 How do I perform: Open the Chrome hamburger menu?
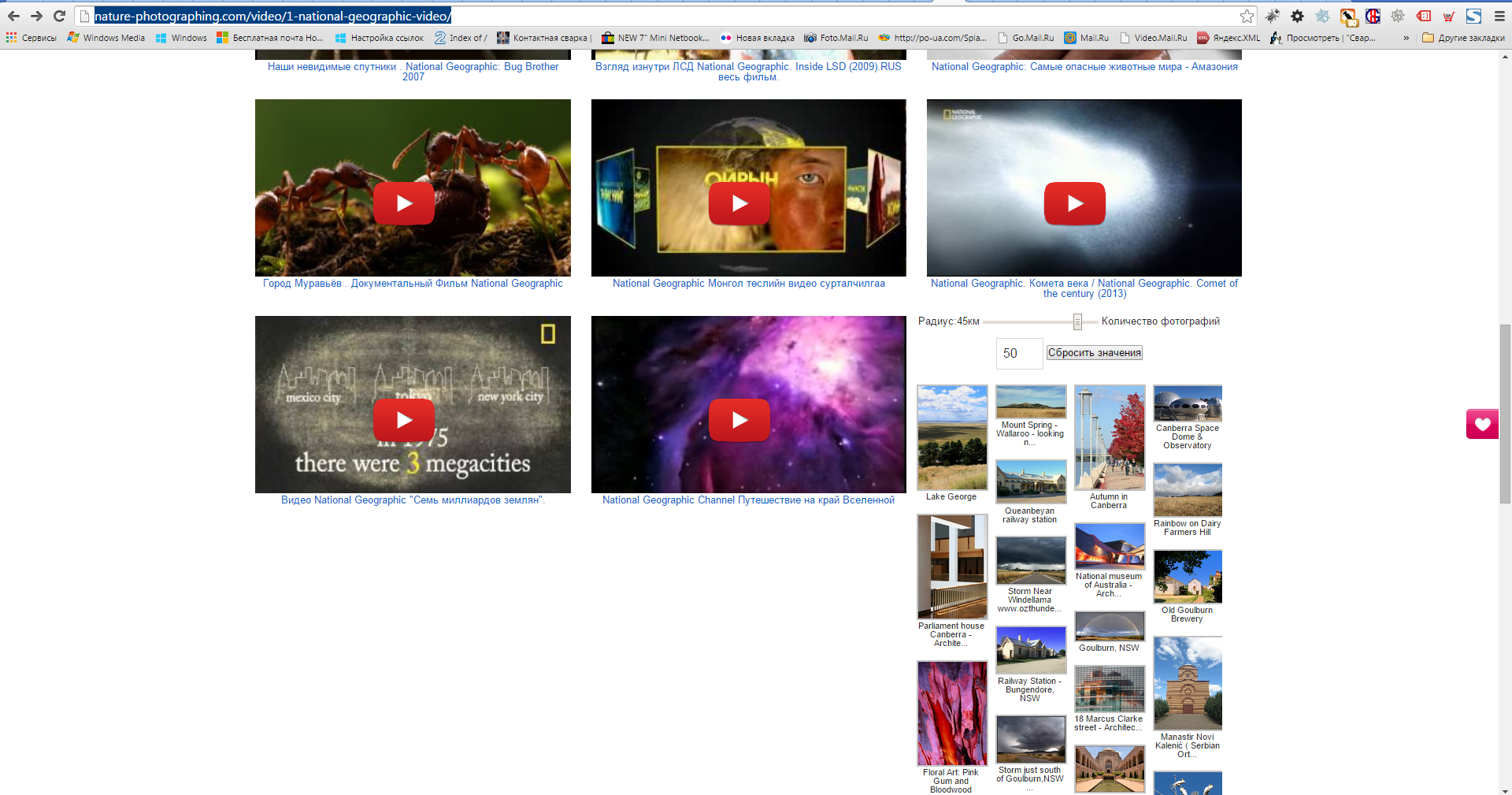point(1499,16)
